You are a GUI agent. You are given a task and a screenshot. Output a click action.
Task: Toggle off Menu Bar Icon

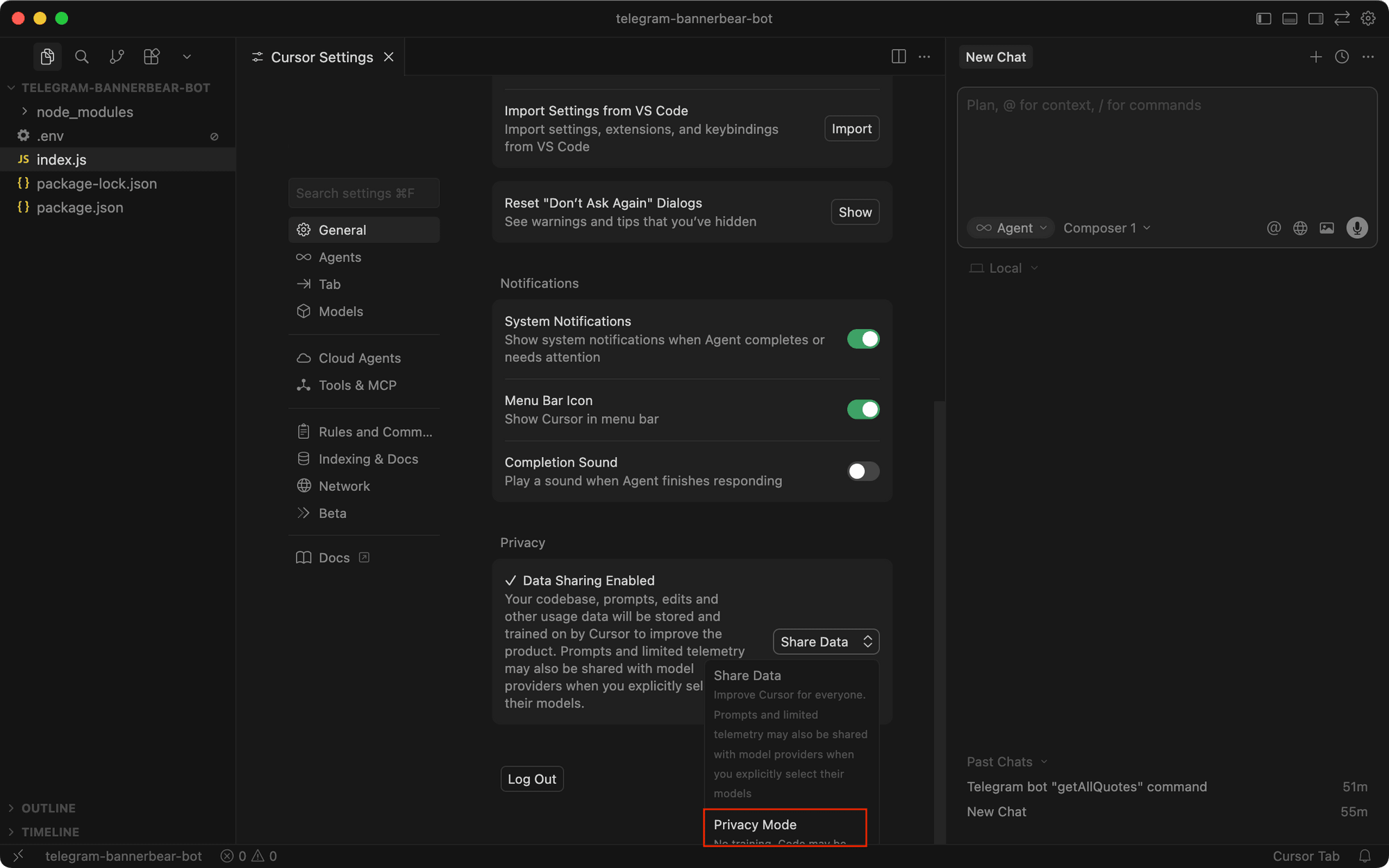point(863,409)
